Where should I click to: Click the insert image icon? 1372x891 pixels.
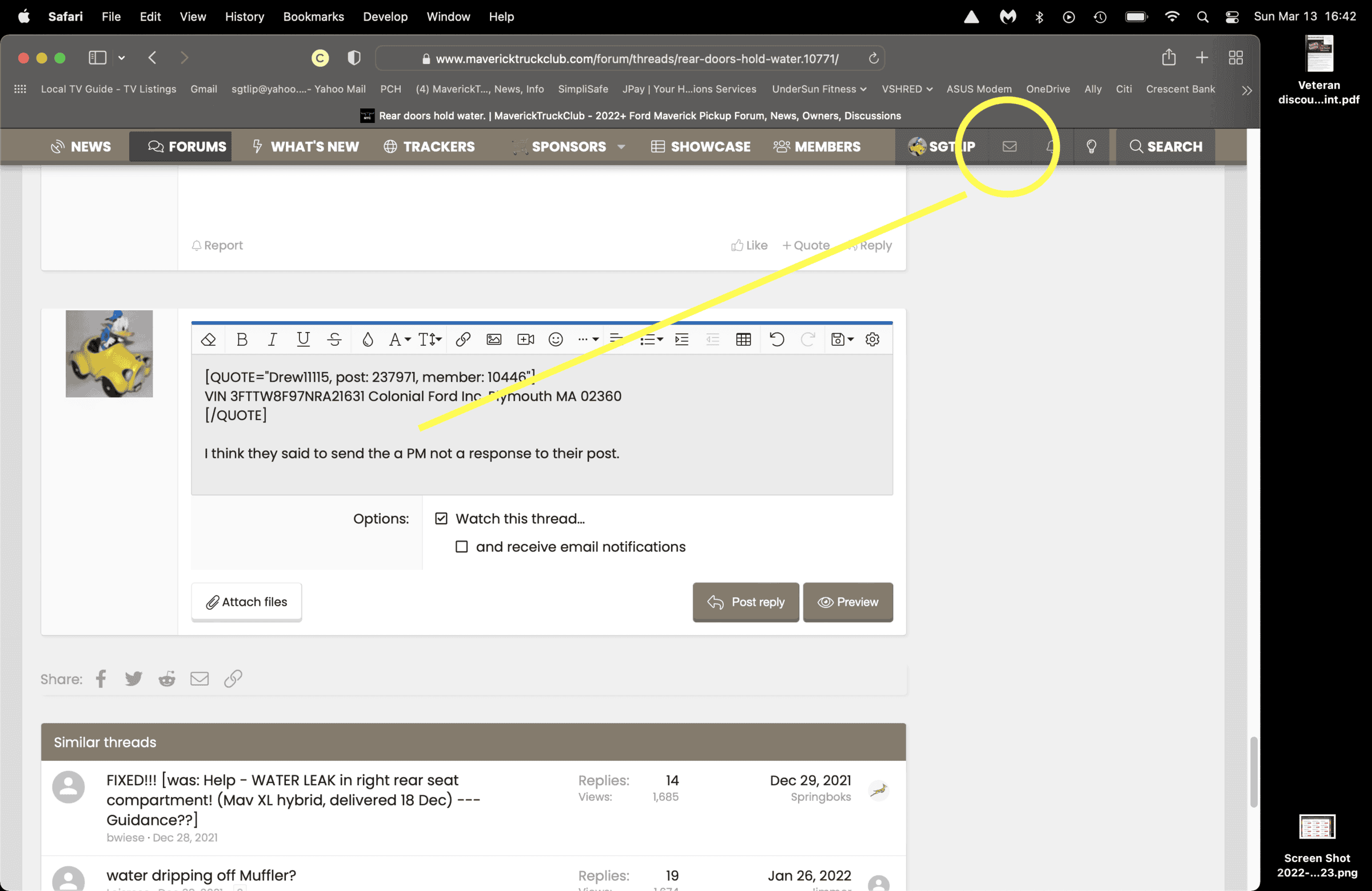click(494, 339)
